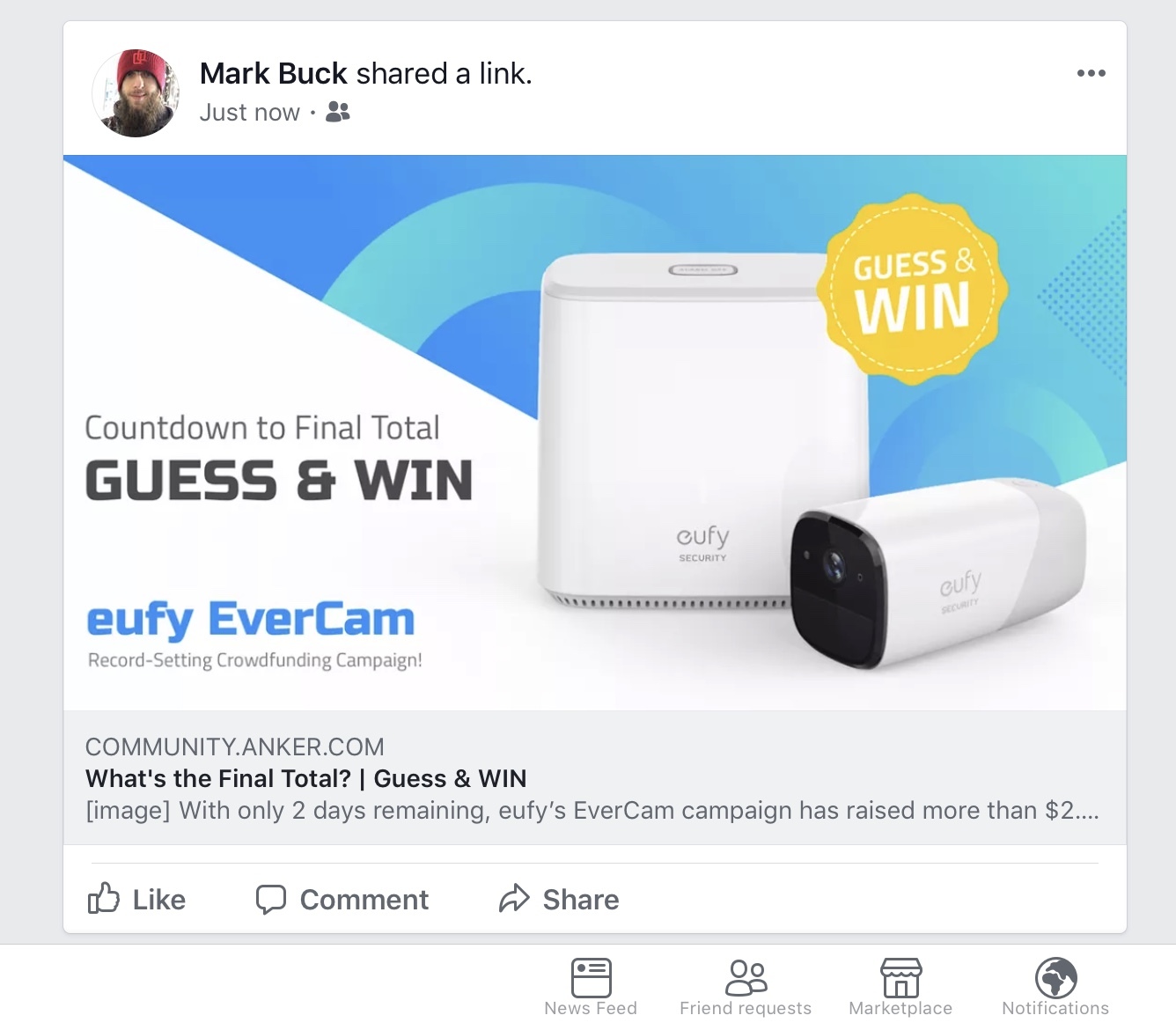The width and height of the screenshot is (1176, 1030).
Task: Click the Comment button label
Action: 364,900
